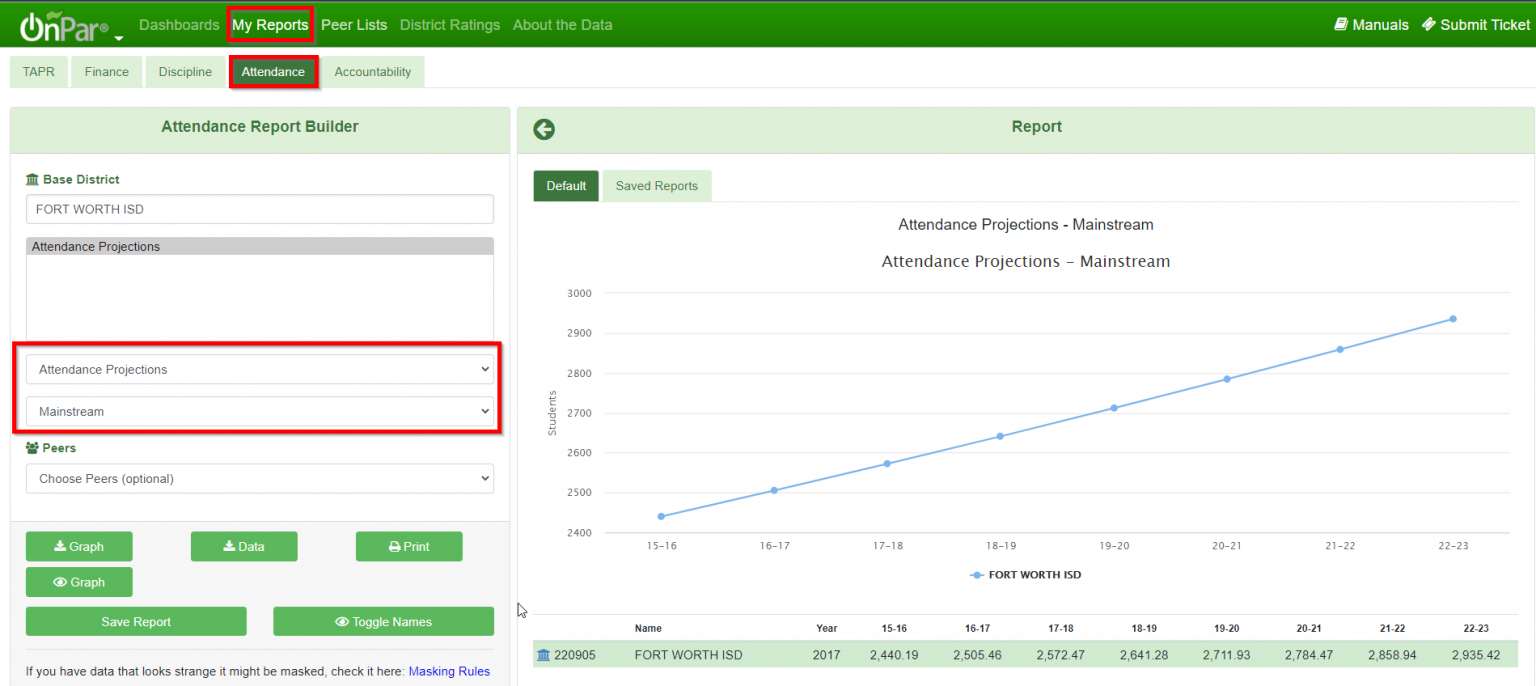Open the Attendance Projections report dropdown

(x=260, y=369)
